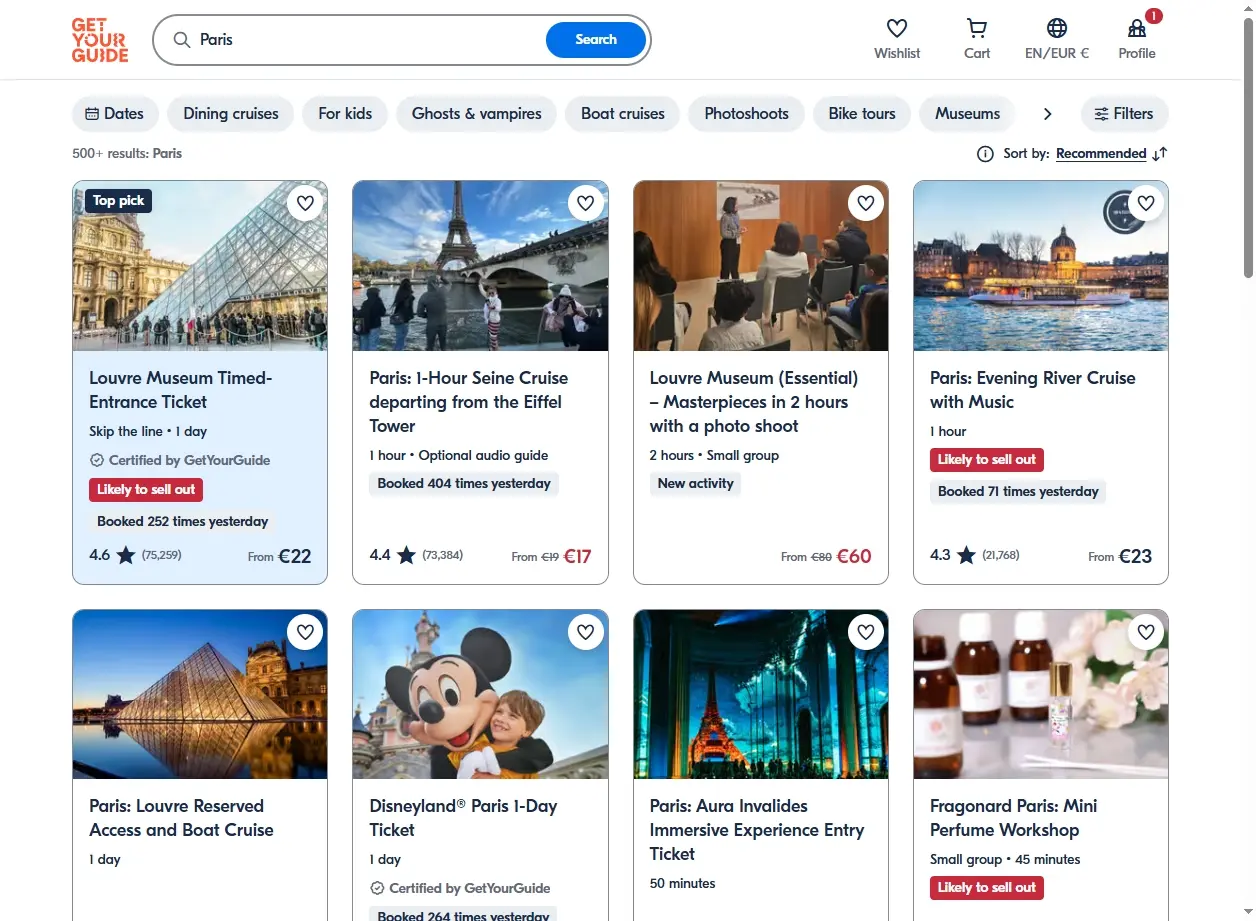Image resolution: width=1256 pixels, height=921 pixels.
Task: Open the shopping Cart icon
Action: 977,28
